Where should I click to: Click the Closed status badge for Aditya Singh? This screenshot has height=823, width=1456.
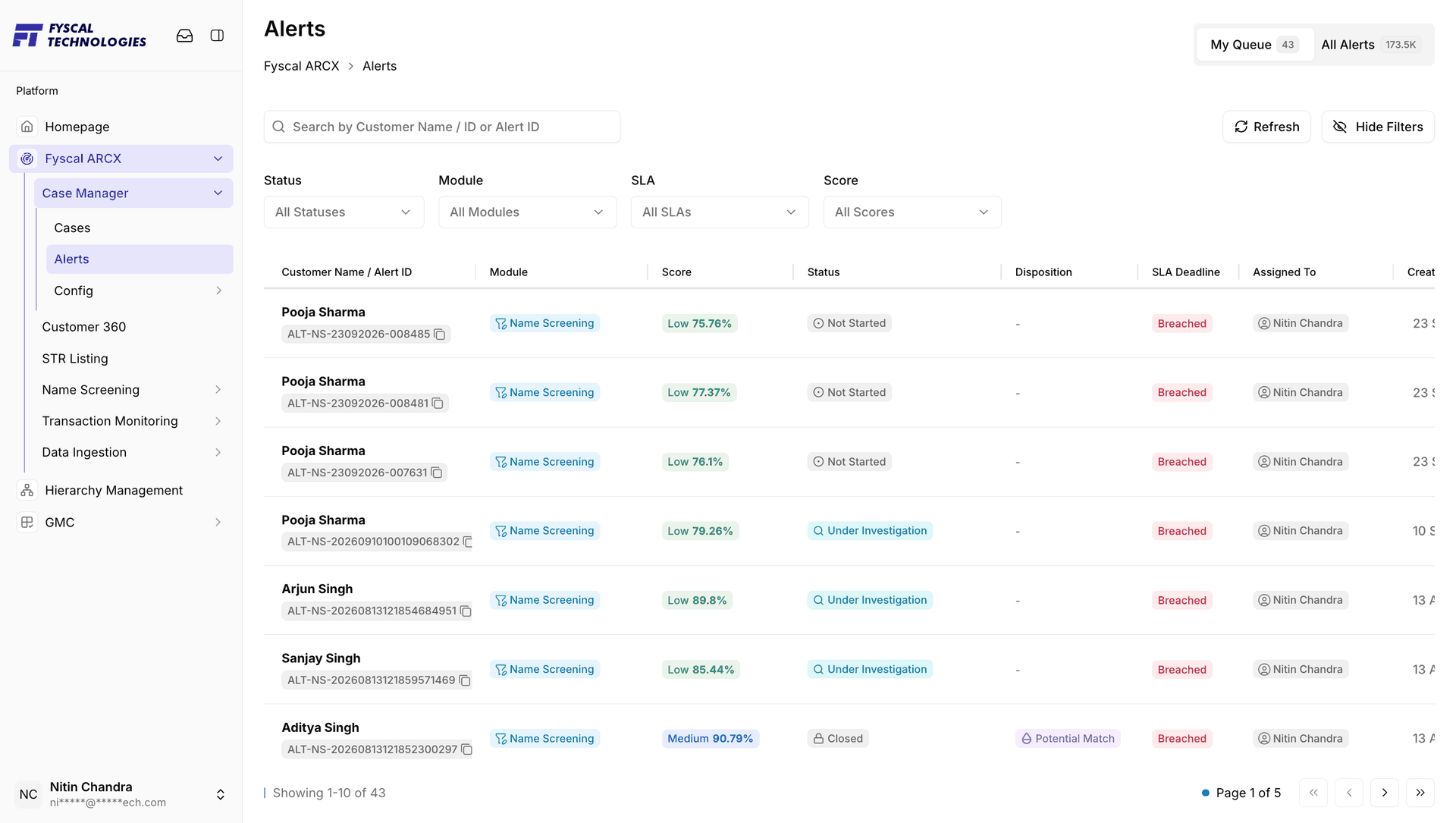click(838, 739)
